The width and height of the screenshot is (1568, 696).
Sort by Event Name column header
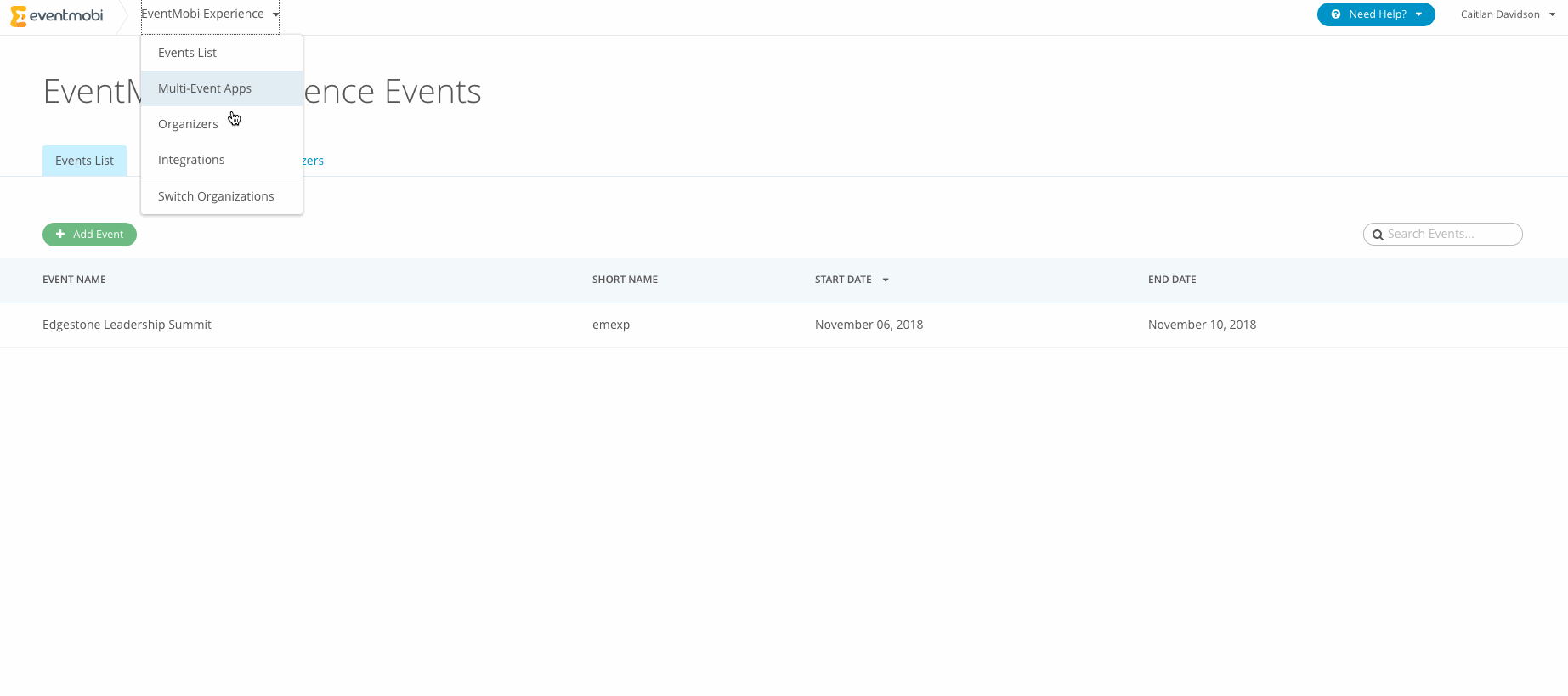74,280
